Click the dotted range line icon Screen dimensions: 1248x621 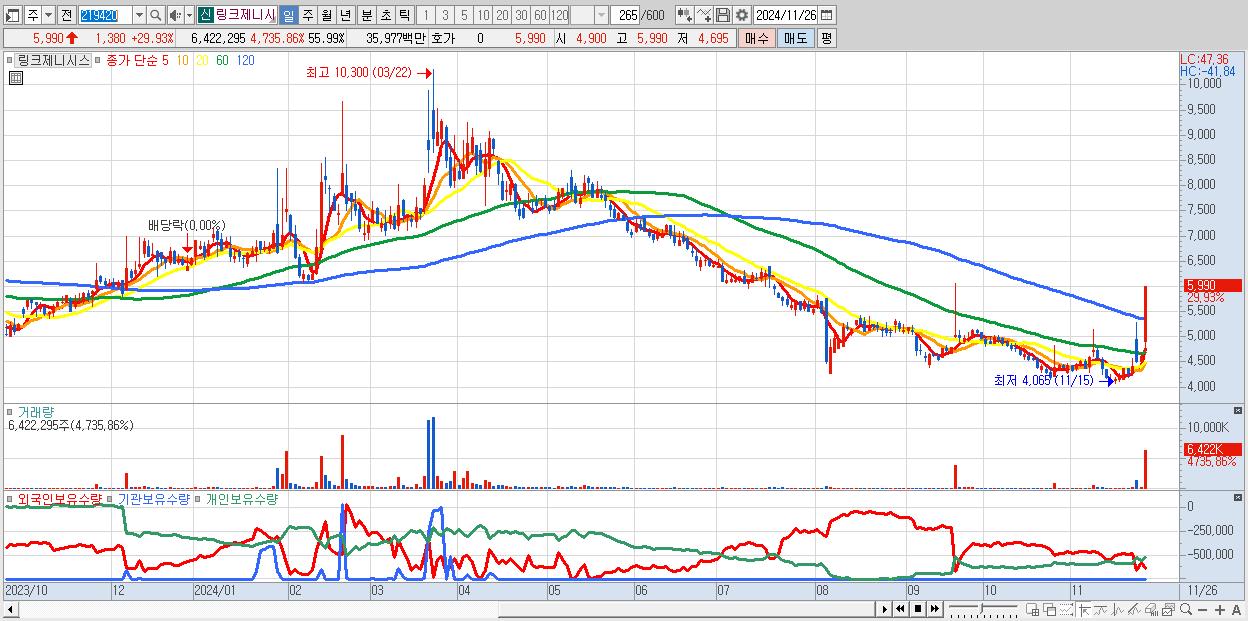click(x=1066, y=610)
